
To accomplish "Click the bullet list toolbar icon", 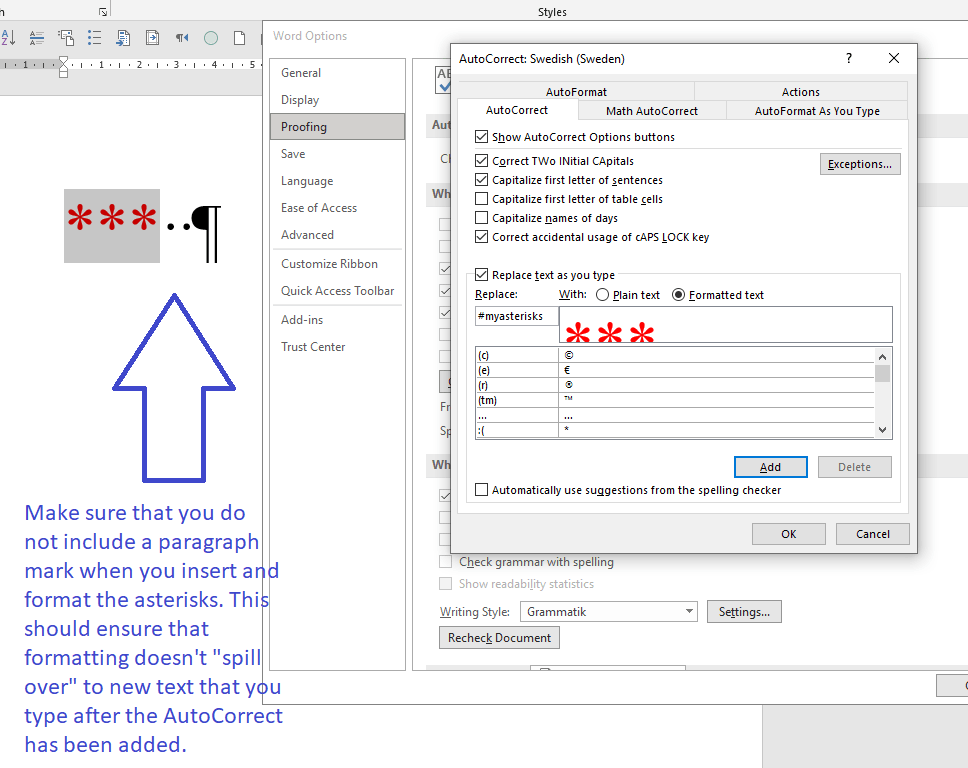I will pyautogui.click(x=94, y=38).
